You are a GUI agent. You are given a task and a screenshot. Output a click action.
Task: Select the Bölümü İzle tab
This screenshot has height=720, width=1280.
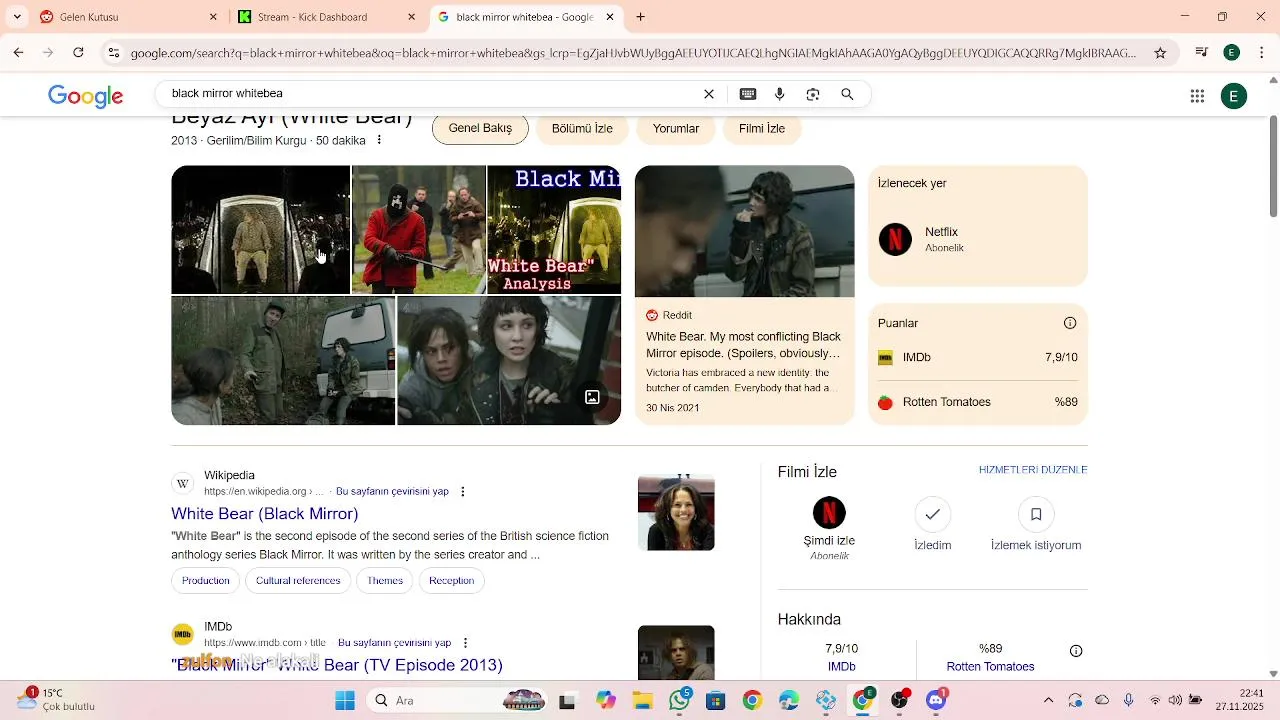(x=582, y=129)
